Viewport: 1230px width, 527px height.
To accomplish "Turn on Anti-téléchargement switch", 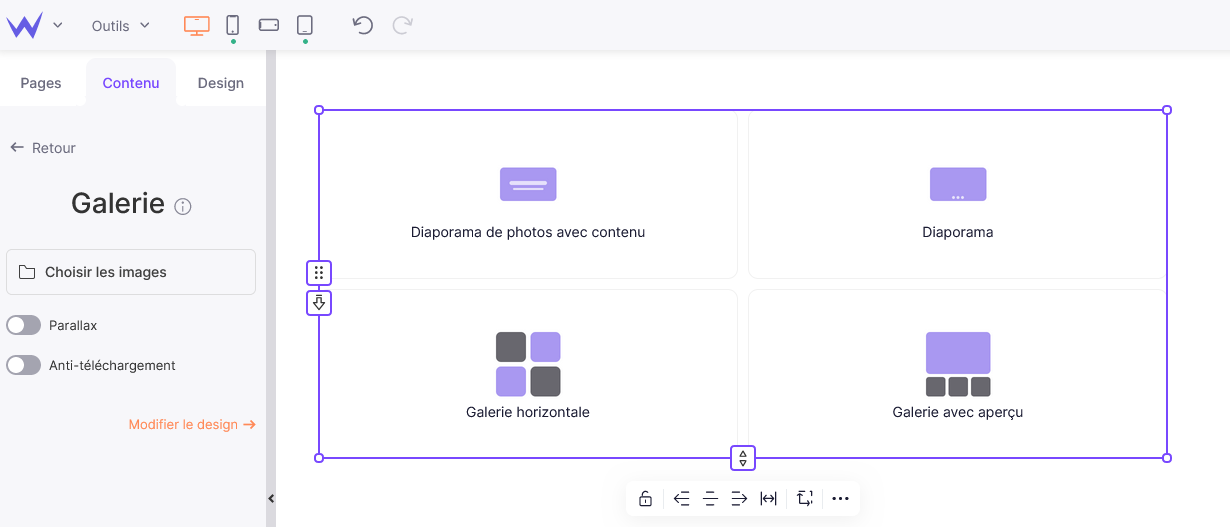I will coord(24,365).
